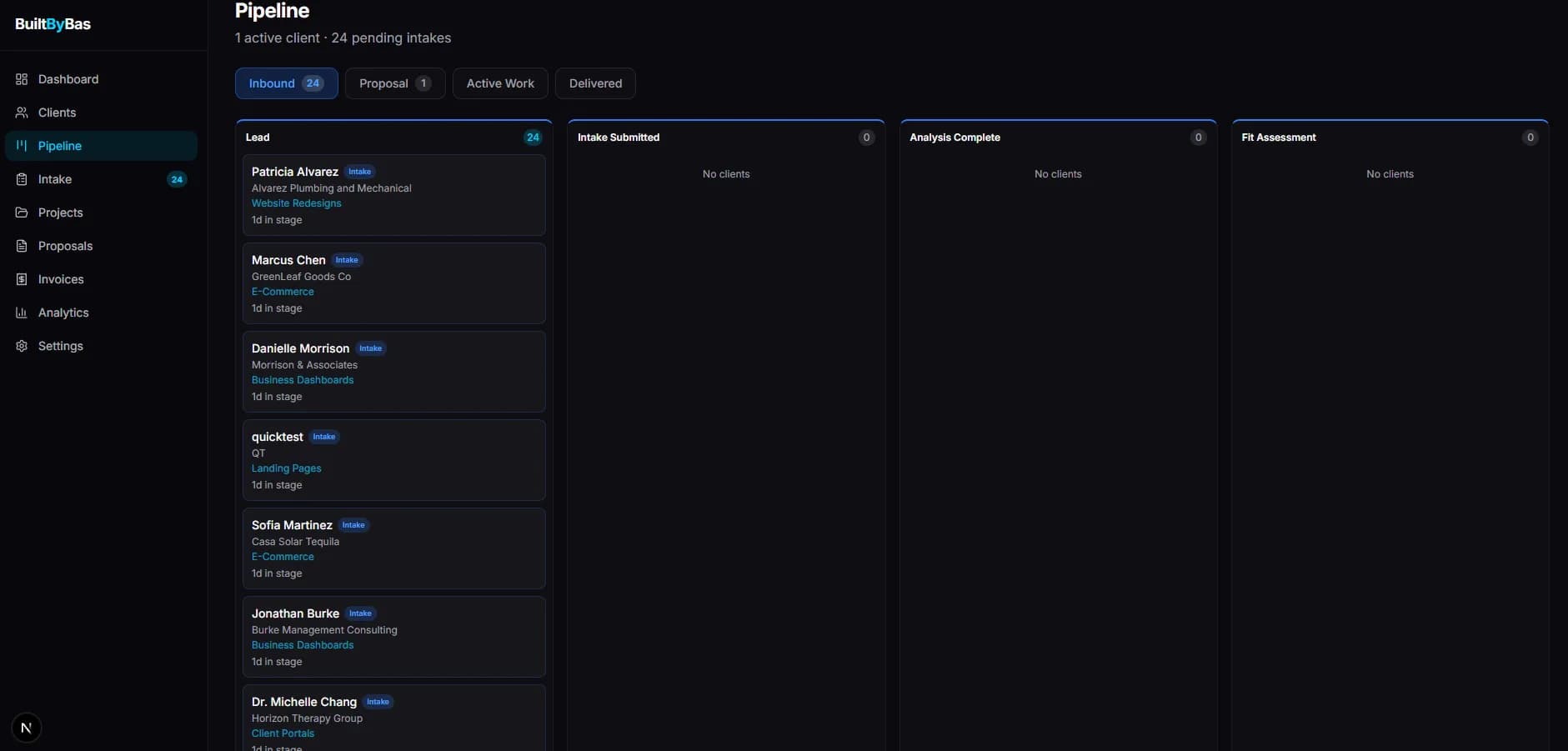The image size is (1568, 751).
Task: Switch to the Active Work tab
Action: 500,83
